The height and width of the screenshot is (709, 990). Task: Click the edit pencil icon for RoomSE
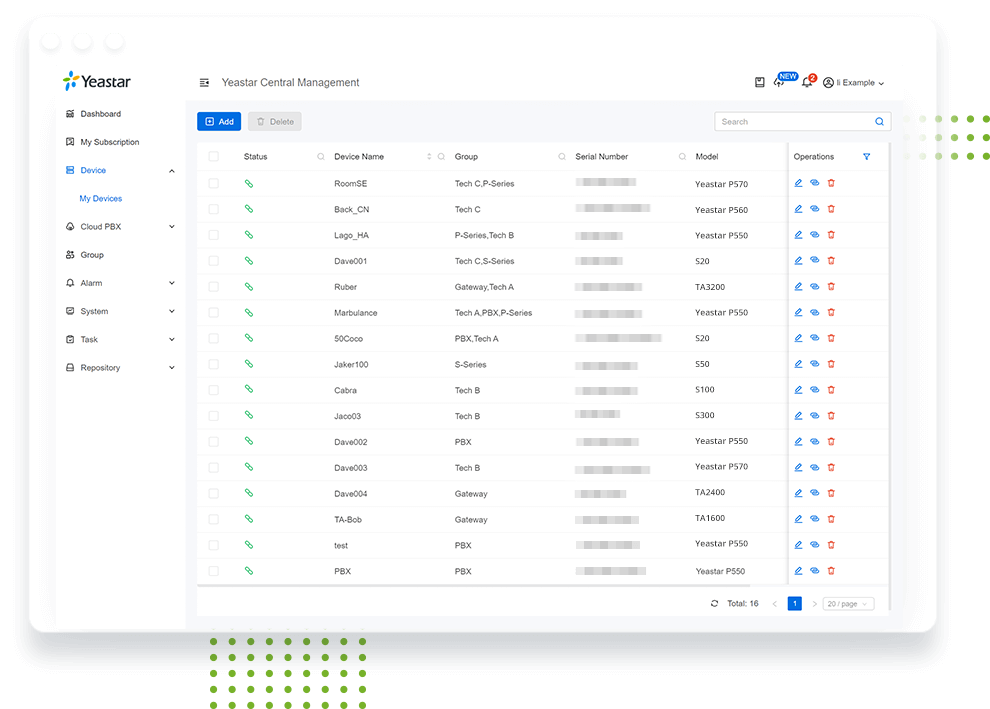click(798, 183)
